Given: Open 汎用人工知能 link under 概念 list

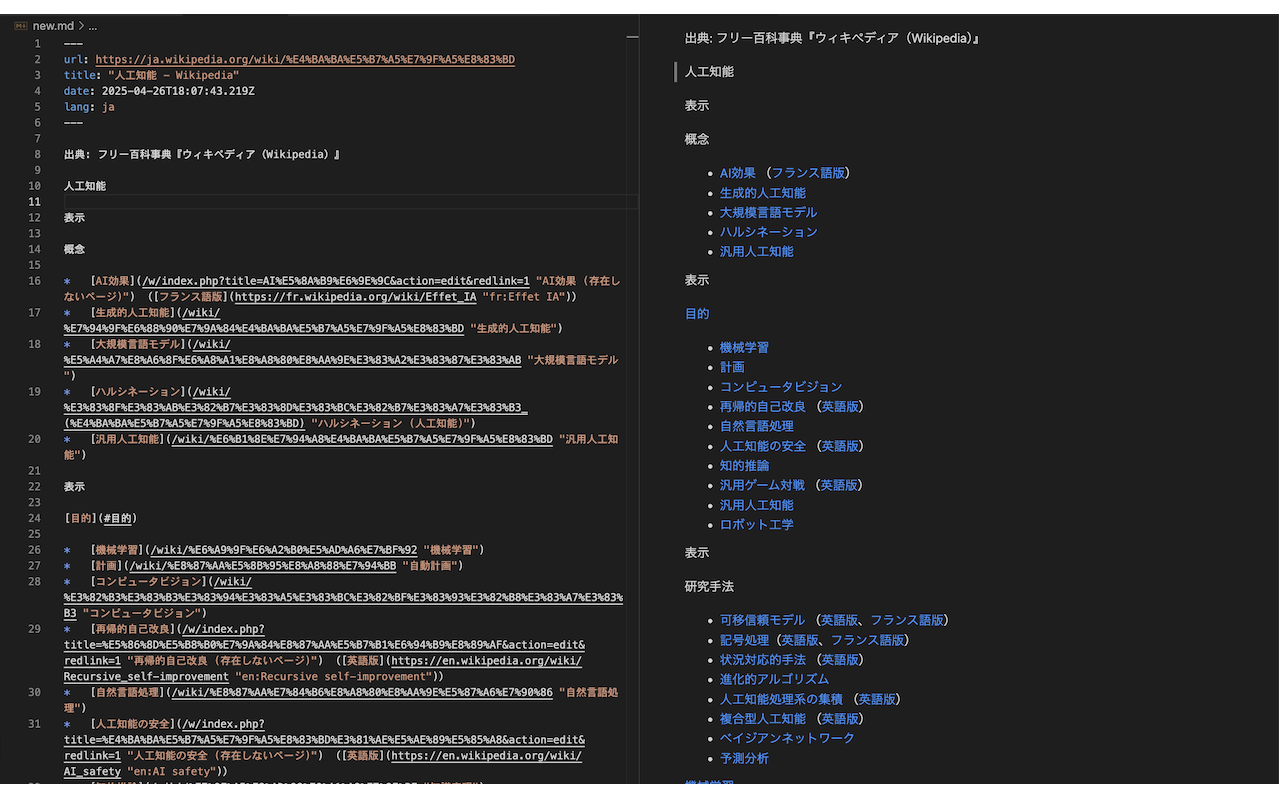Looking at the screenshot, I should [x=756, y=251].
